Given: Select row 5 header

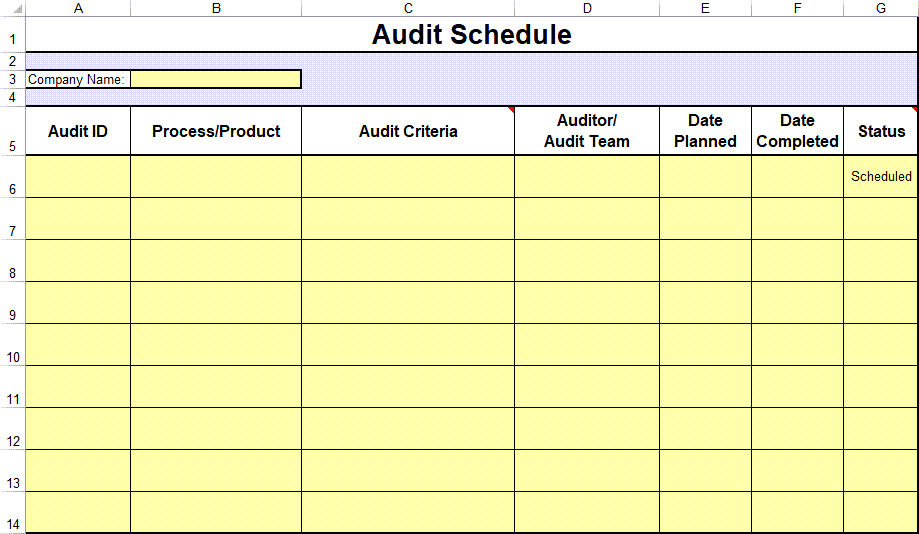Looking at the screenshot, I should tap(12, 131).
